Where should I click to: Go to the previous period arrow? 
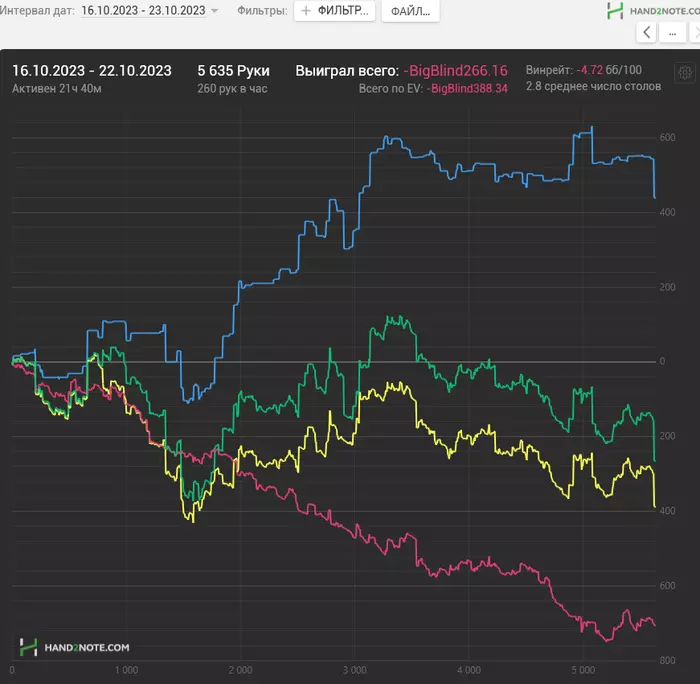(646, 33)
